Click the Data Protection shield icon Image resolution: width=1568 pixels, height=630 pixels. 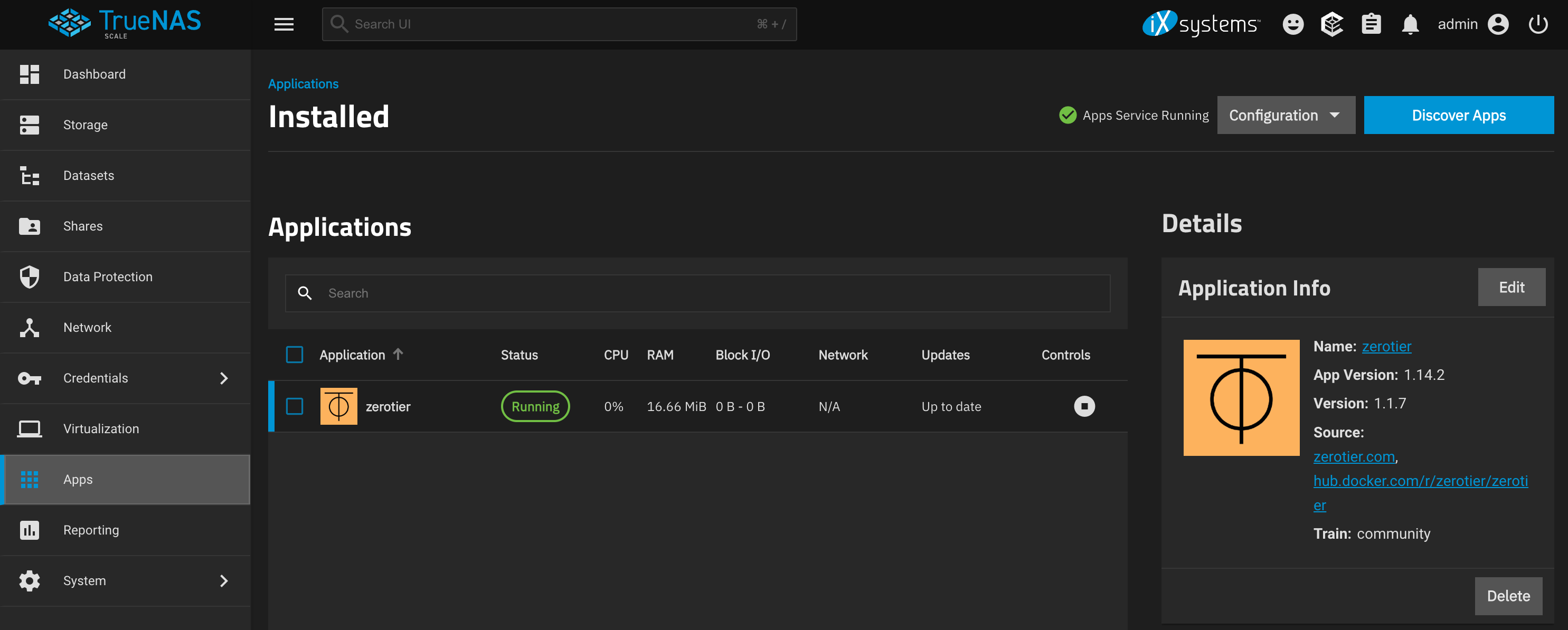pyautogui.click(x=29, y=276)
